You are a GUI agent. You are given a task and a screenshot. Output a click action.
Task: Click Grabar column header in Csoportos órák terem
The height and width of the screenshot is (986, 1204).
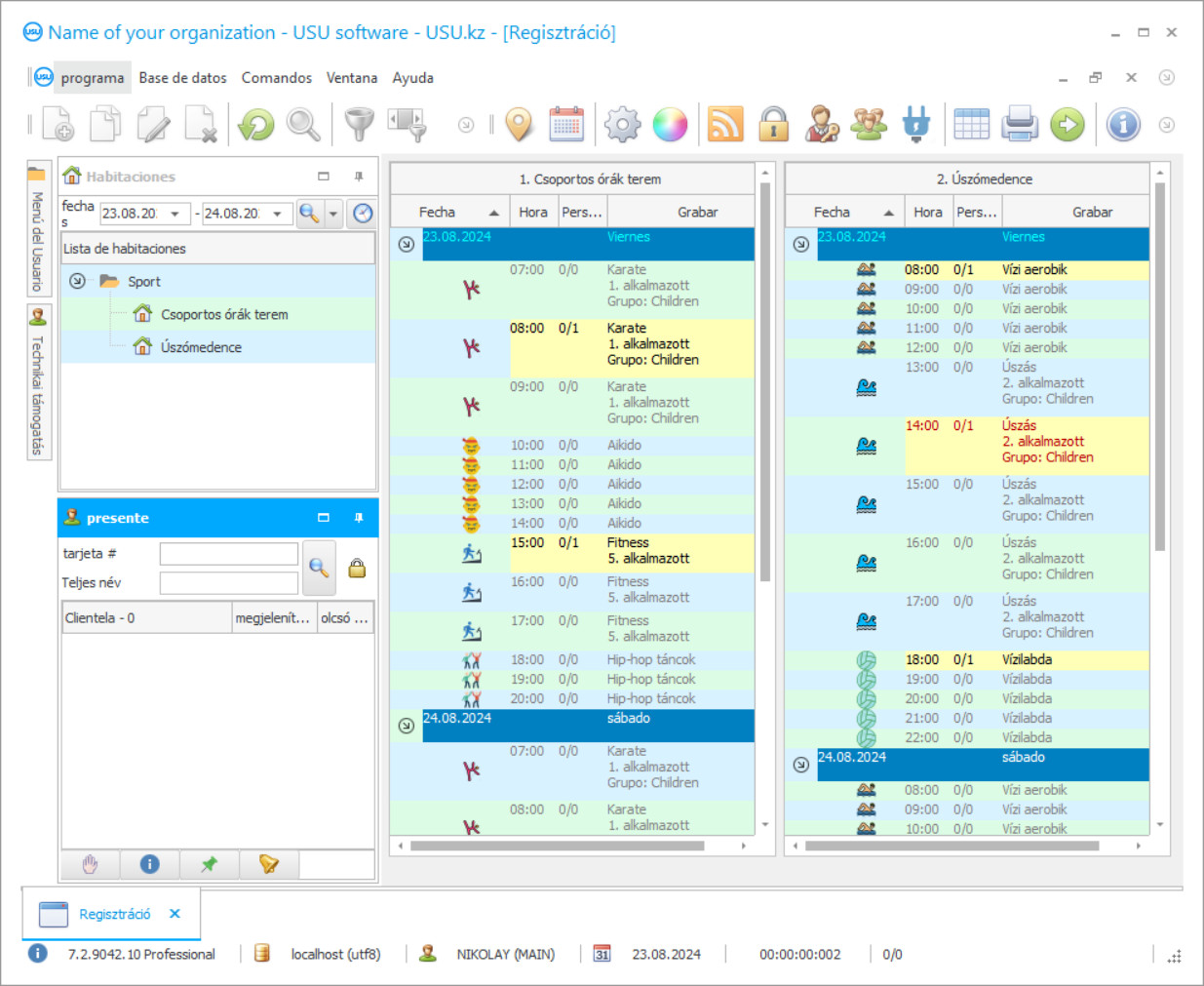tap(681, 212)
